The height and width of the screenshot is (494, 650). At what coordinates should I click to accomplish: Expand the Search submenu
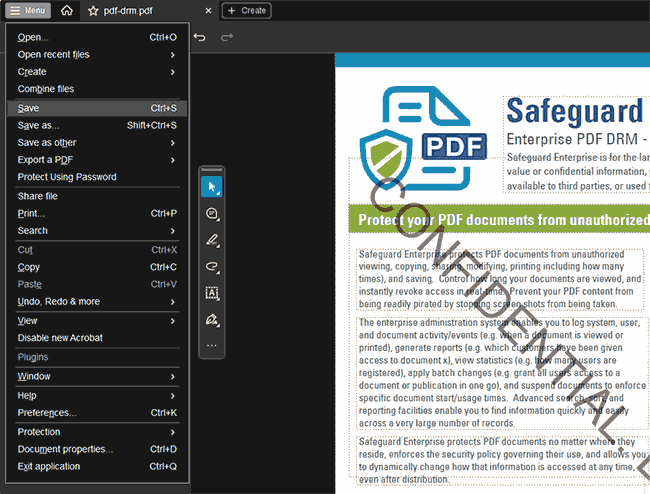click(x=97, y=230)
